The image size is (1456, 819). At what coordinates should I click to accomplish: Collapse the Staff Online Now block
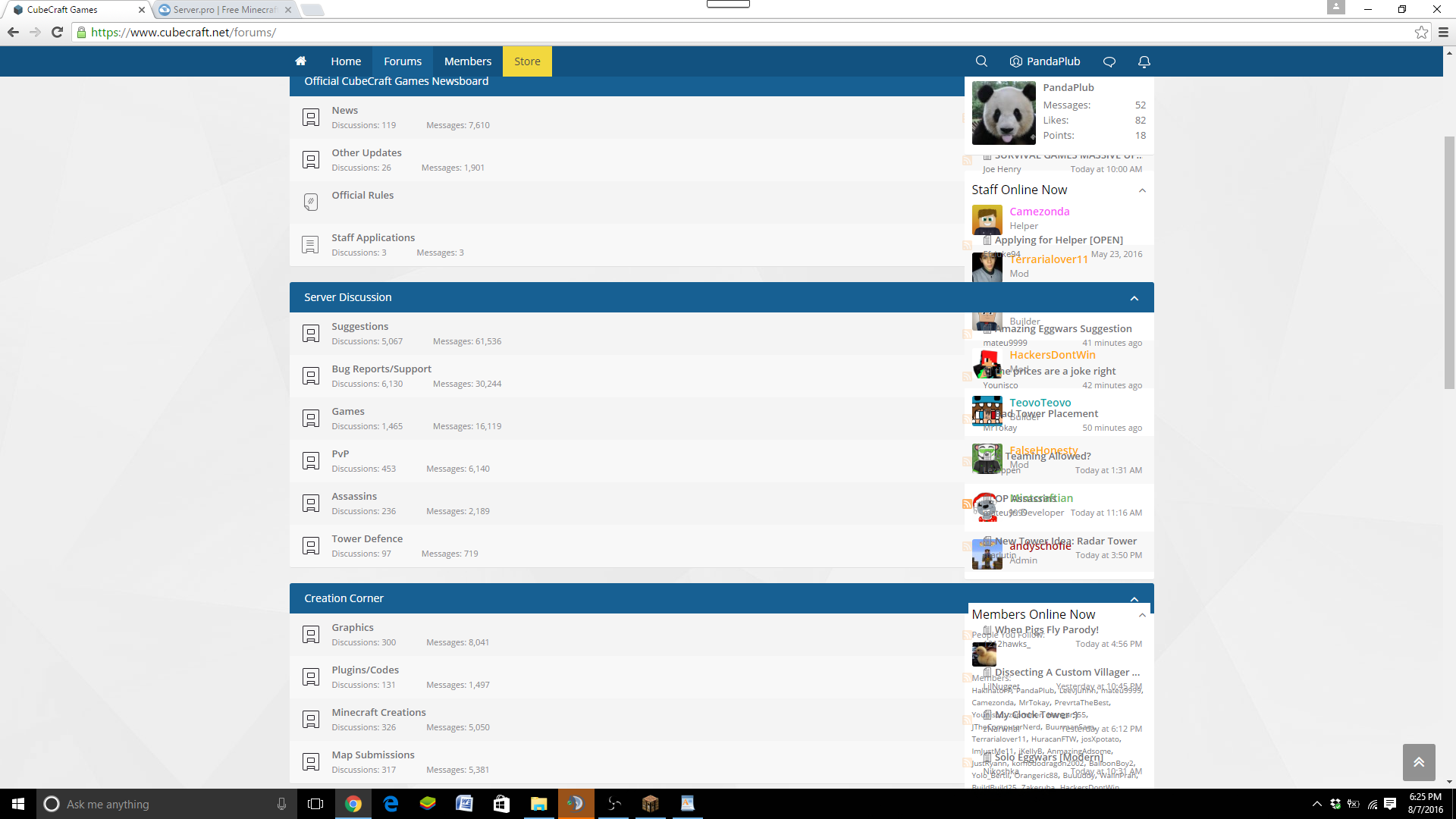1142,190
